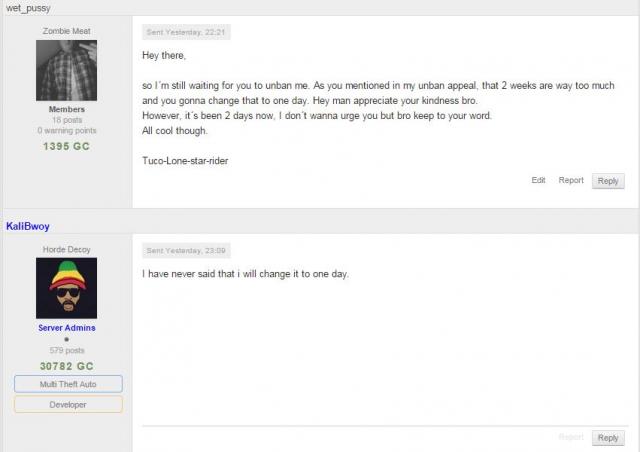The height and width of the screenshot is (452, 640).
Task: Click the Rasta-hat avatar of KaliBwoy
Action: 67,288
